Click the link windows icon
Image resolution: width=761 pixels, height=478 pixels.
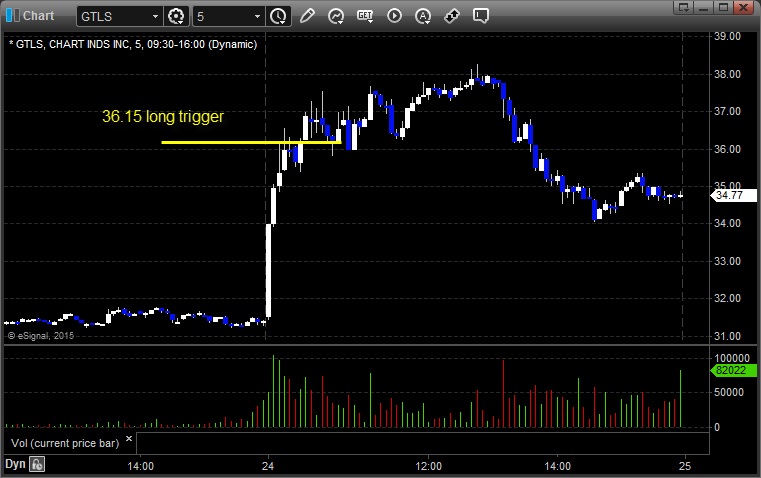pos(452,16)
